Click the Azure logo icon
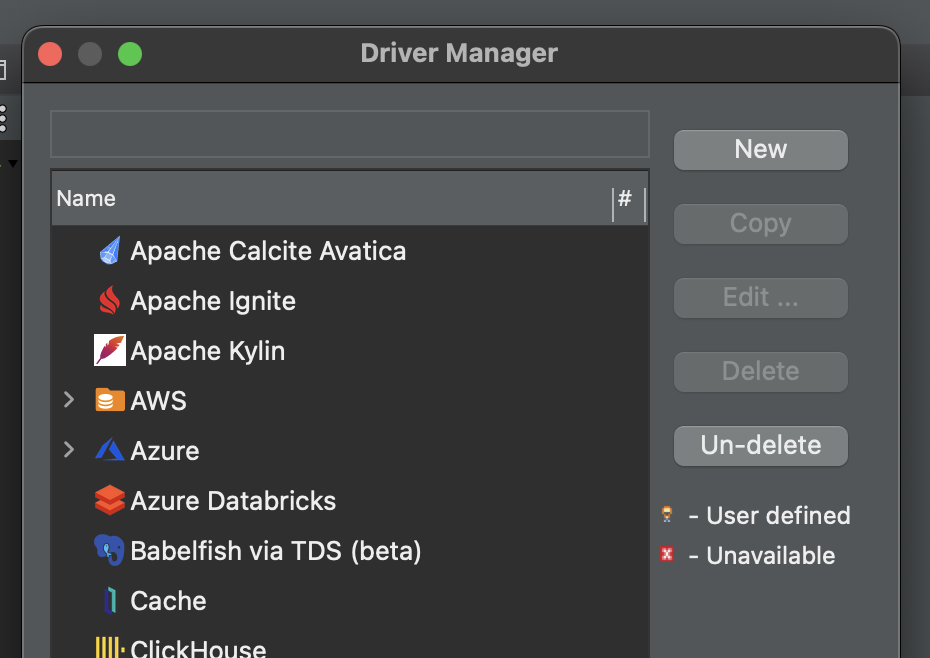930x658 pixels. (110, 451)
